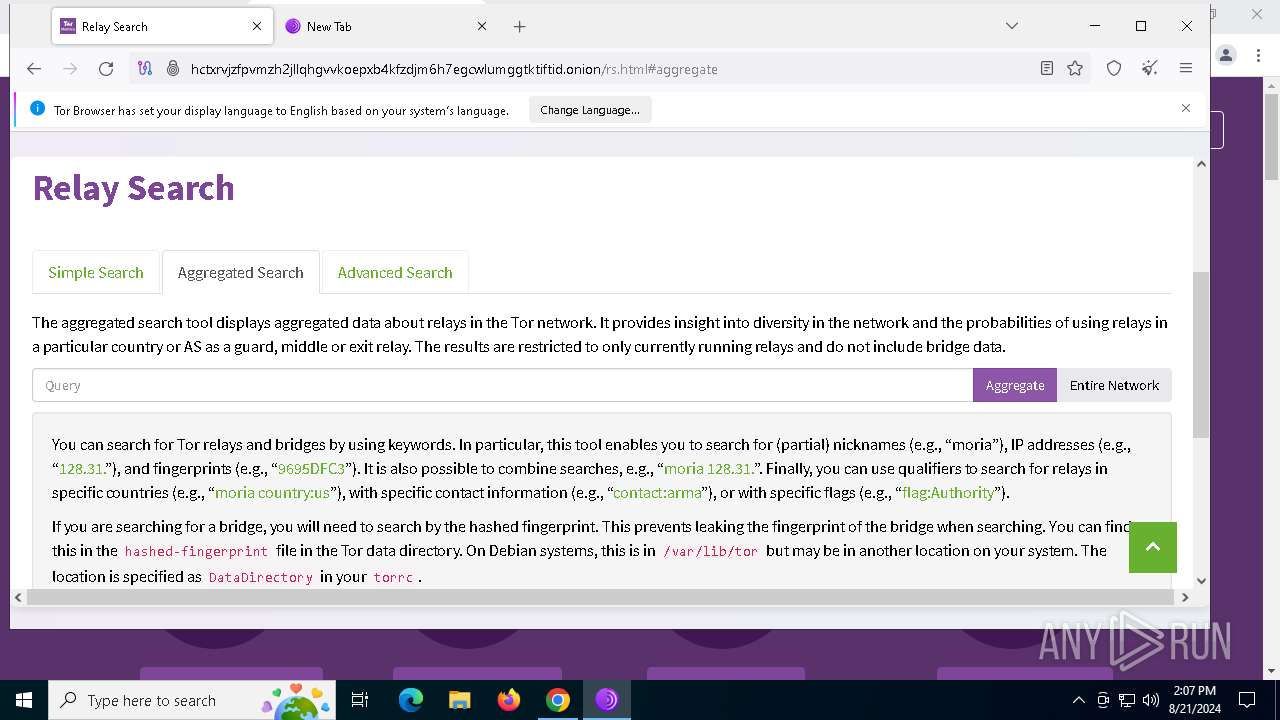Image resolution: width=1280 pixels, height=720 pixels.
Task: Click the taskbar search box
Action: coord(192,700)
